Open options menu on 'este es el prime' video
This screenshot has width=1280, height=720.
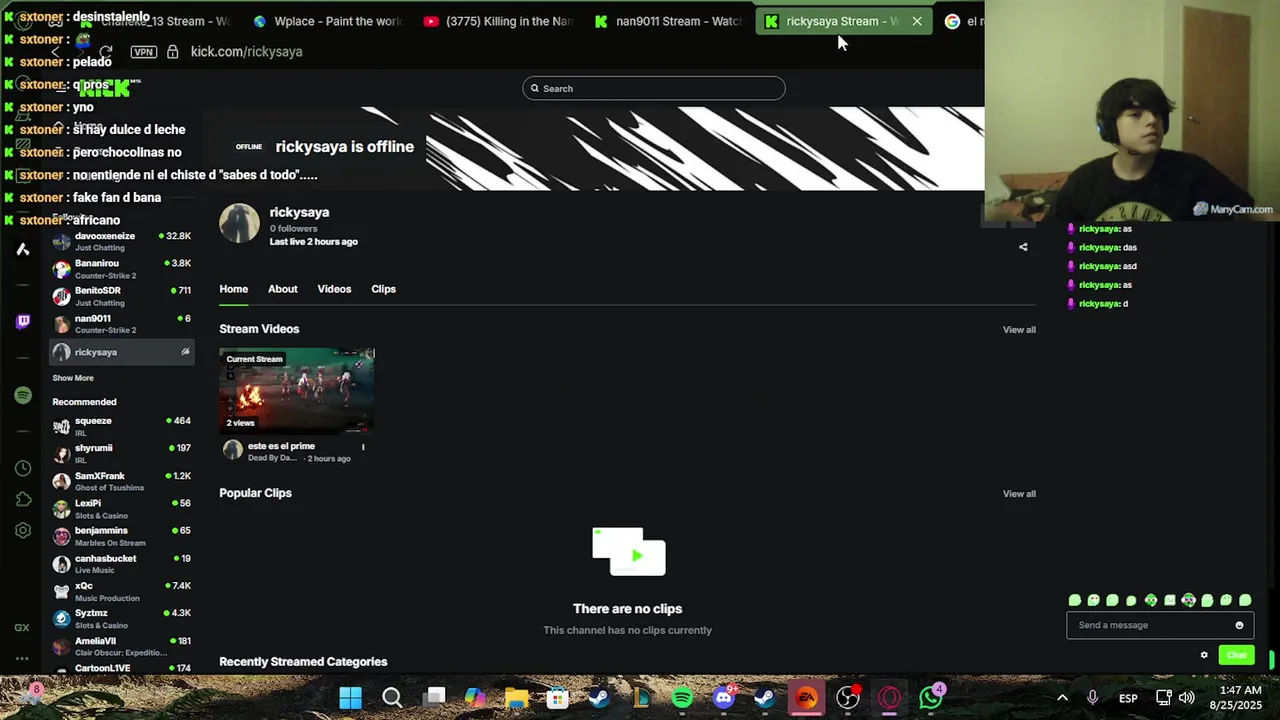(363, 447)
